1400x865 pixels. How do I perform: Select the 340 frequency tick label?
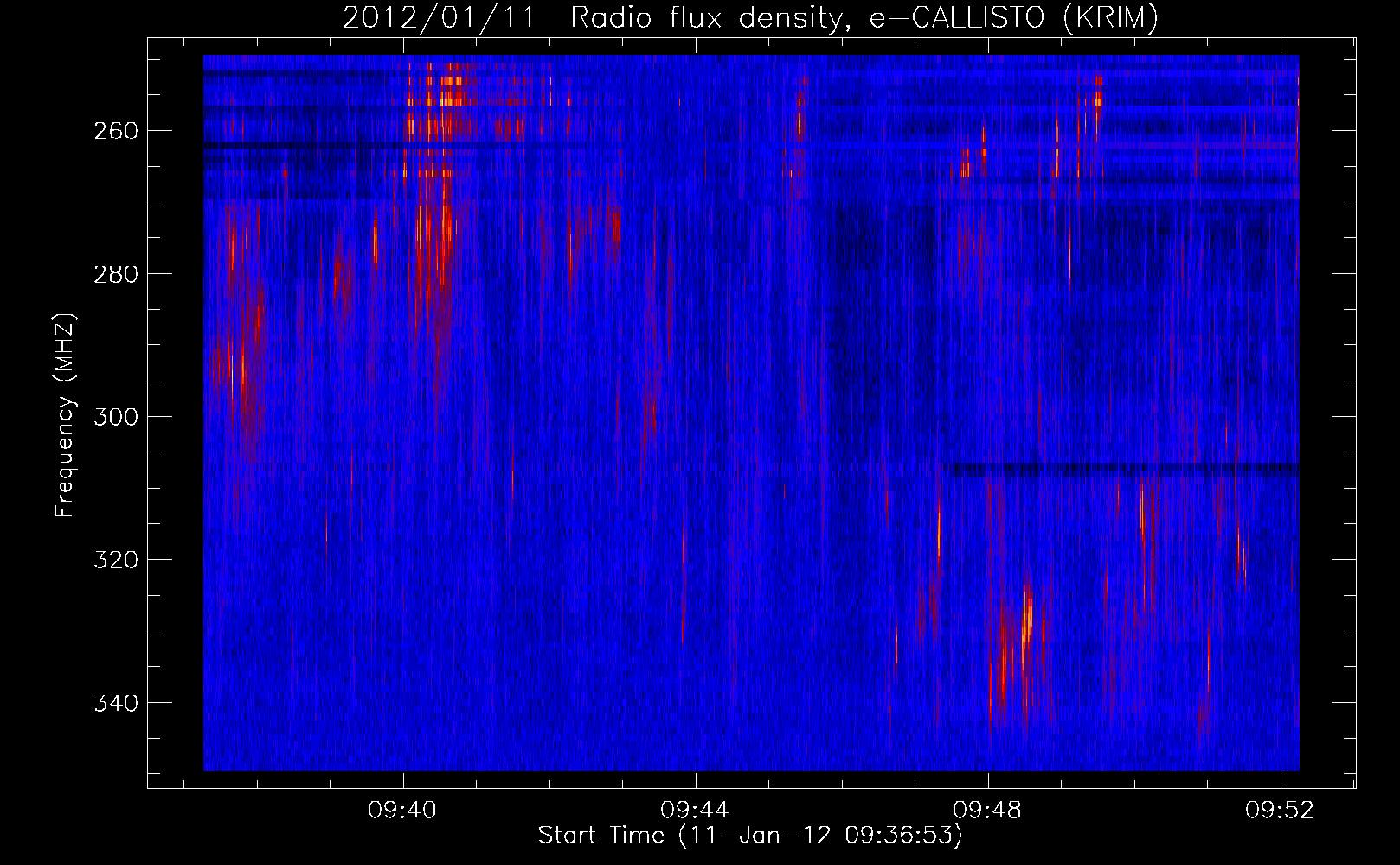pyautogui.click(x=116, y=703)
